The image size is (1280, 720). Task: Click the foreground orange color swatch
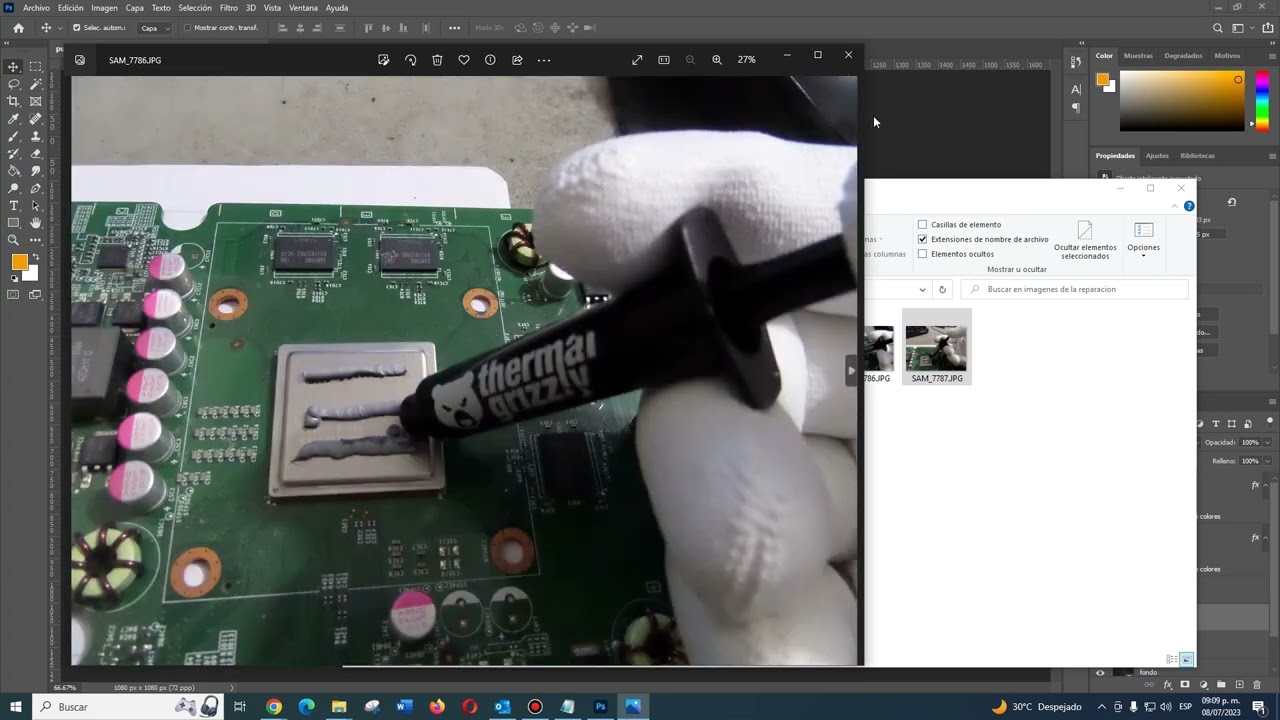click(x=19, y=262)
